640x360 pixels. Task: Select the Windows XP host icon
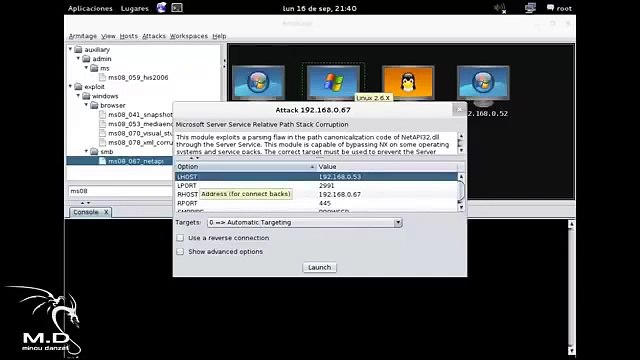[333, 82]
